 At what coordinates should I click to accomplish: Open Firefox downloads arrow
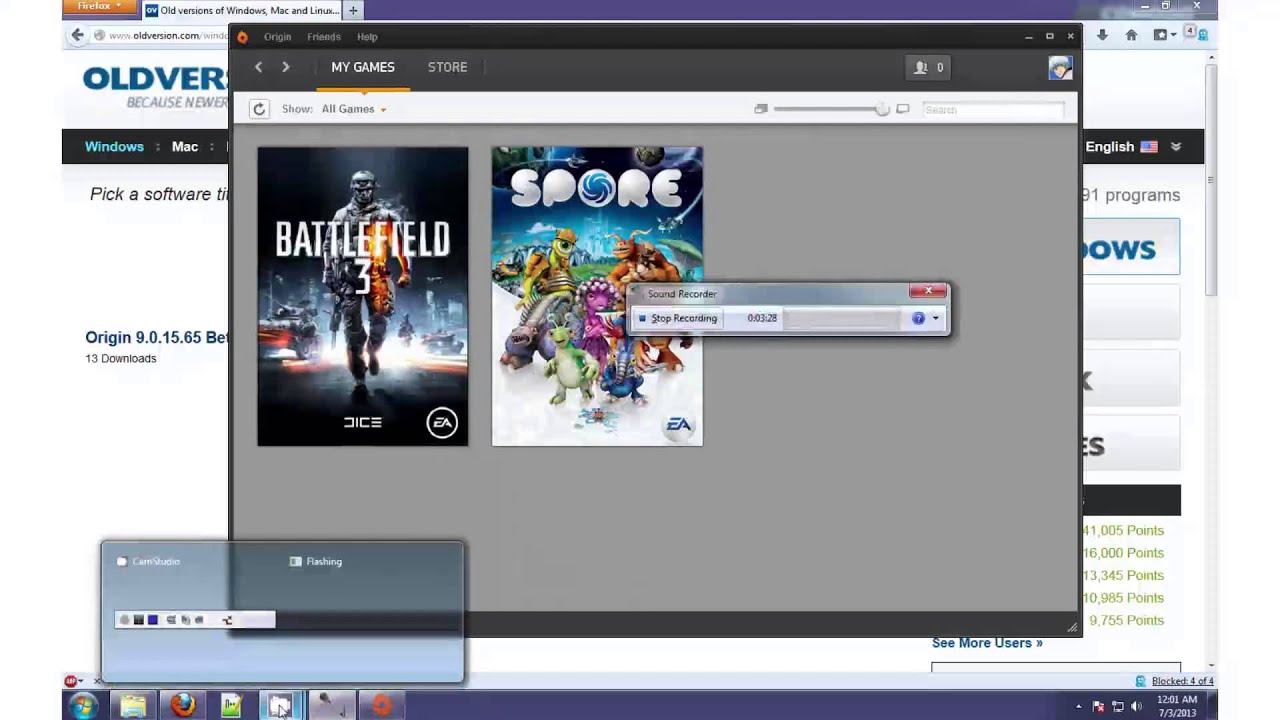(1102, 35)
